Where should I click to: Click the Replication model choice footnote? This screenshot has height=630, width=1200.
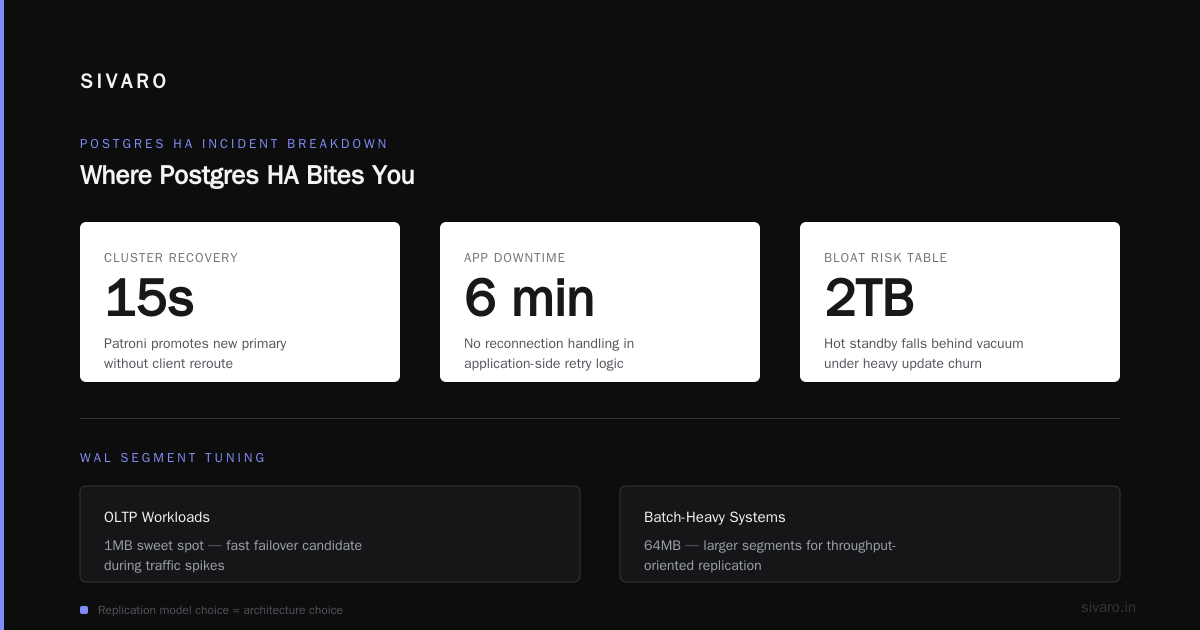pyautogui.click(x=220, y=610)
